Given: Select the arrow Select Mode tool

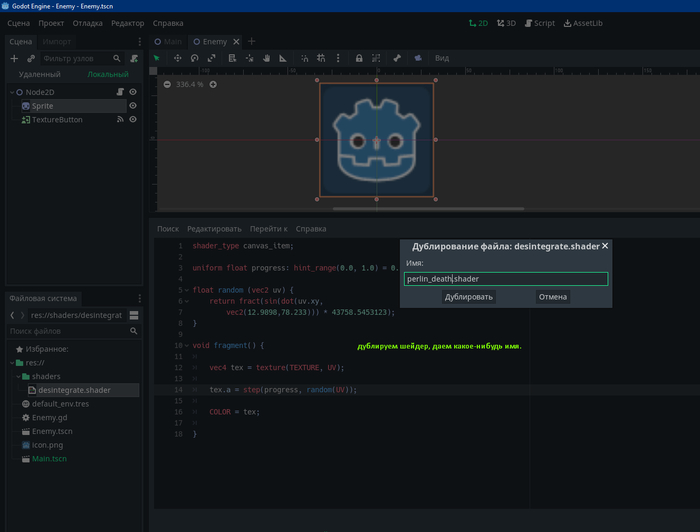Looking at the screenshot, I should (x=157, y=59).
